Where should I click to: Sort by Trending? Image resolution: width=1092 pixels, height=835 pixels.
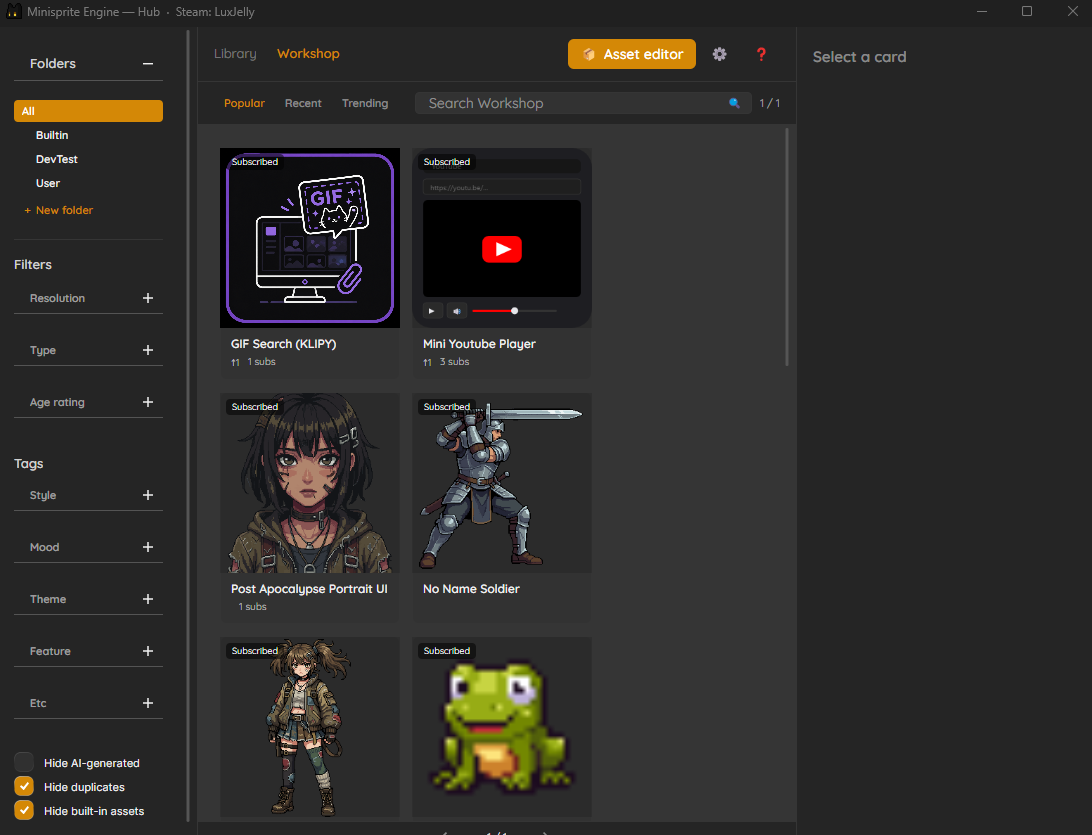tap(365, 103)
